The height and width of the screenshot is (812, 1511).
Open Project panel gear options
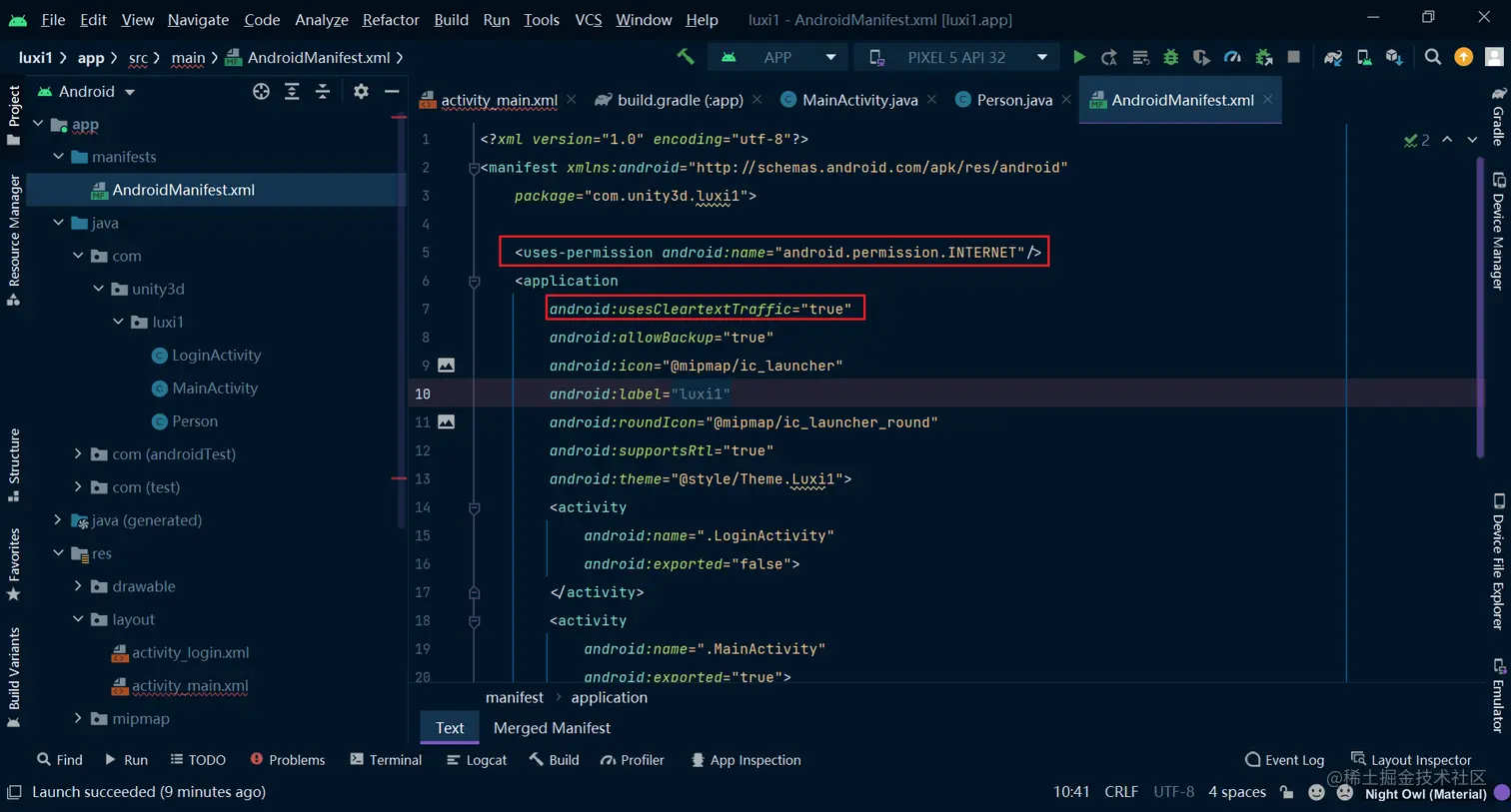361,91
